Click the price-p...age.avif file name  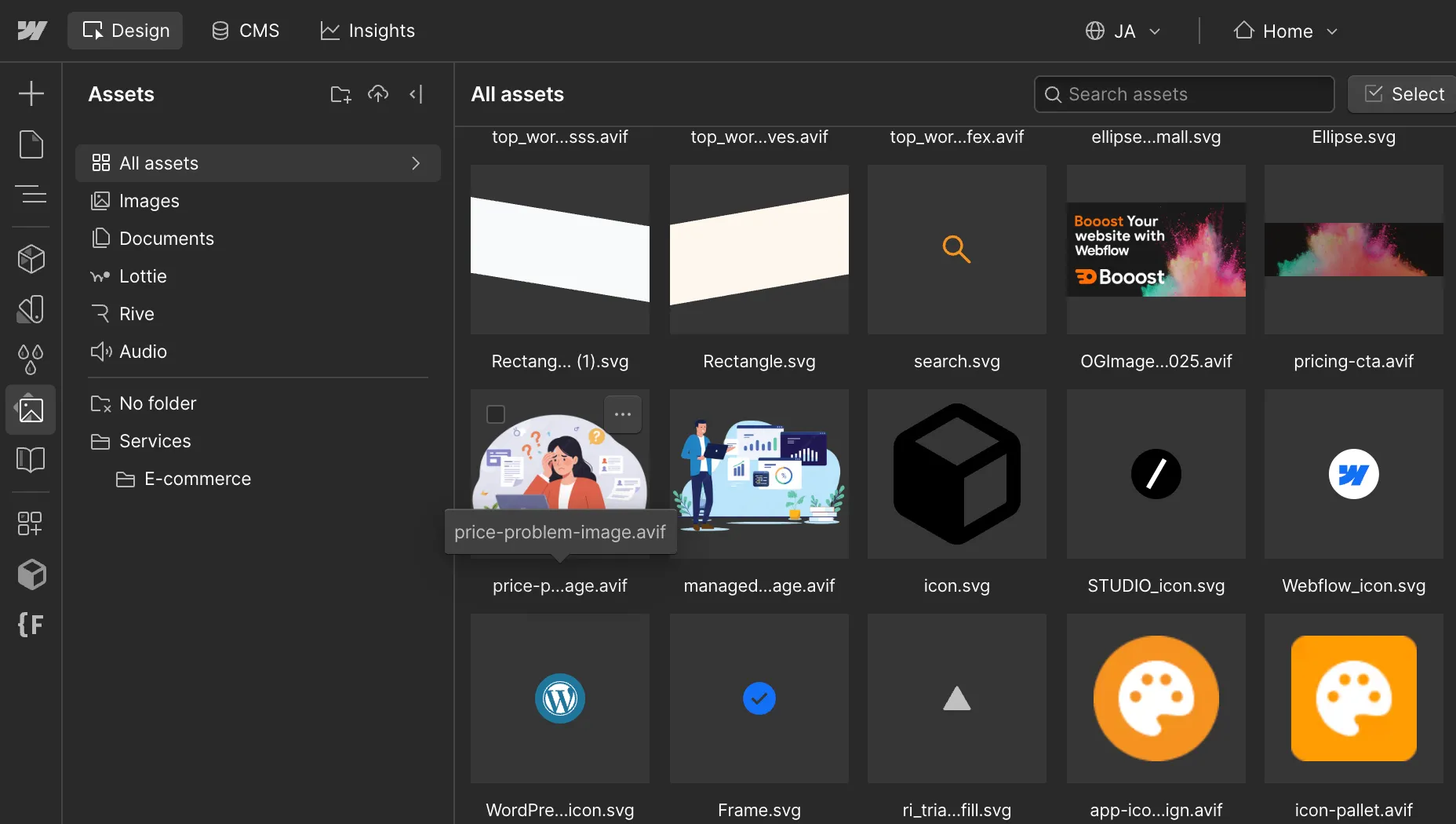click(x=560, y=585)
